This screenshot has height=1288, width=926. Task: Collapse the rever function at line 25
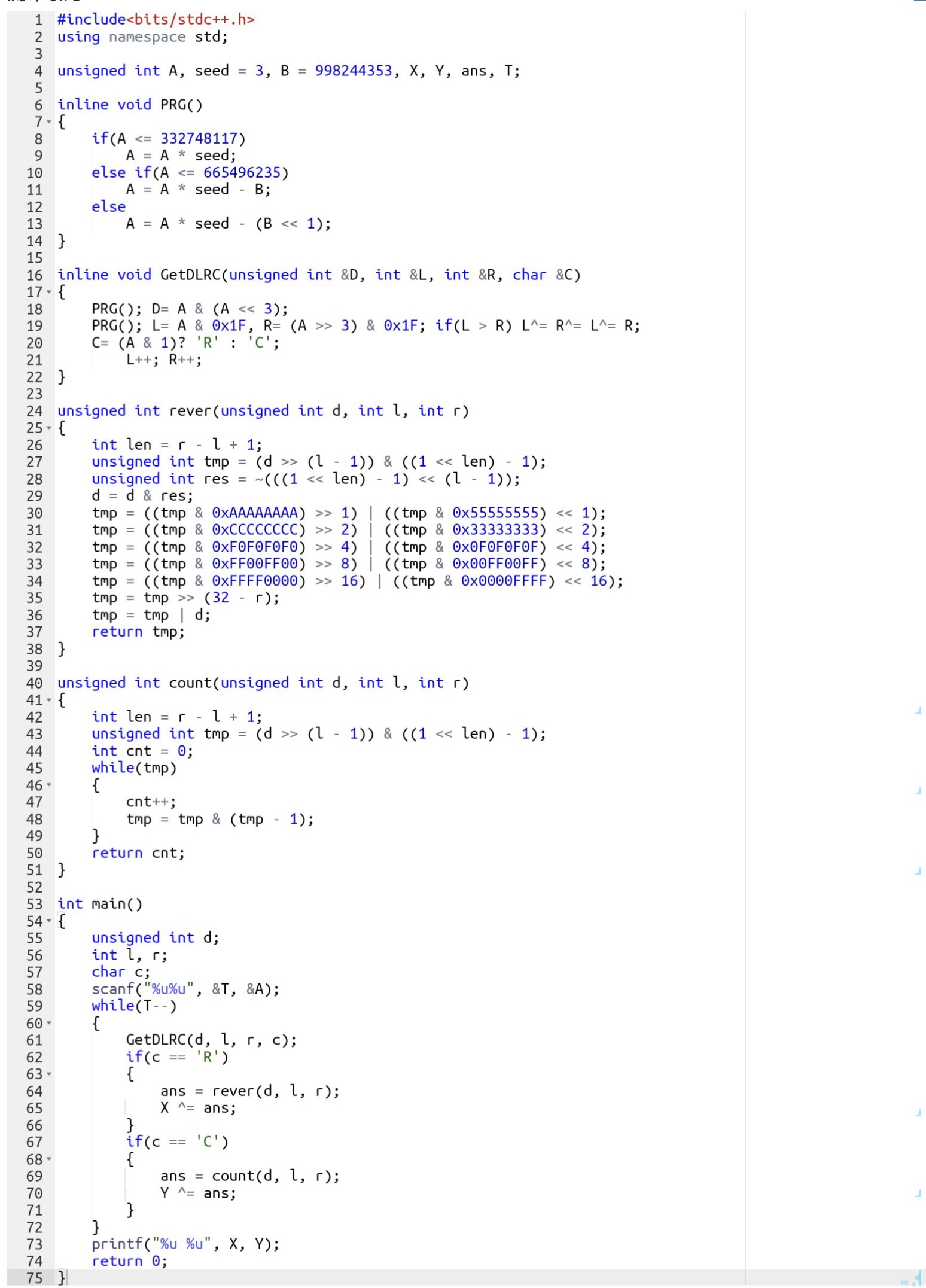point(49,428)
